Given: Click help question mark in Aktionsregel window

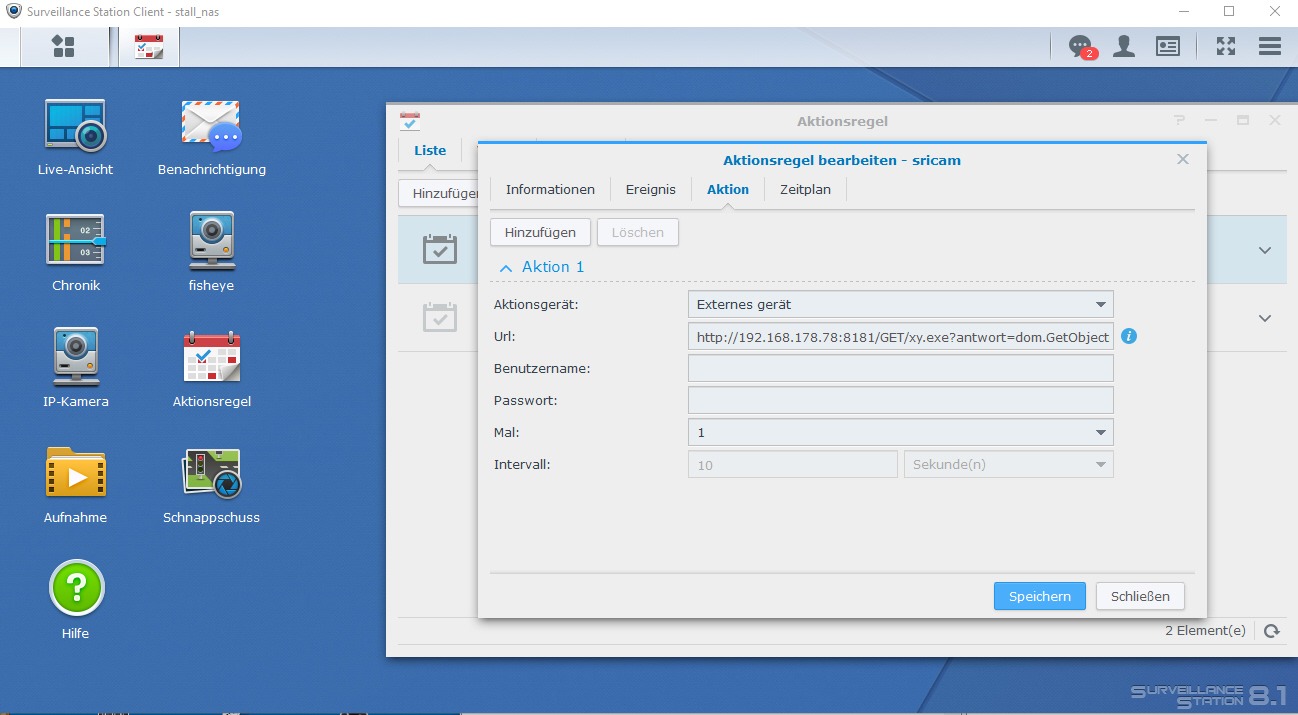Looking at the screenshot, I should (x=1180, y=120).
